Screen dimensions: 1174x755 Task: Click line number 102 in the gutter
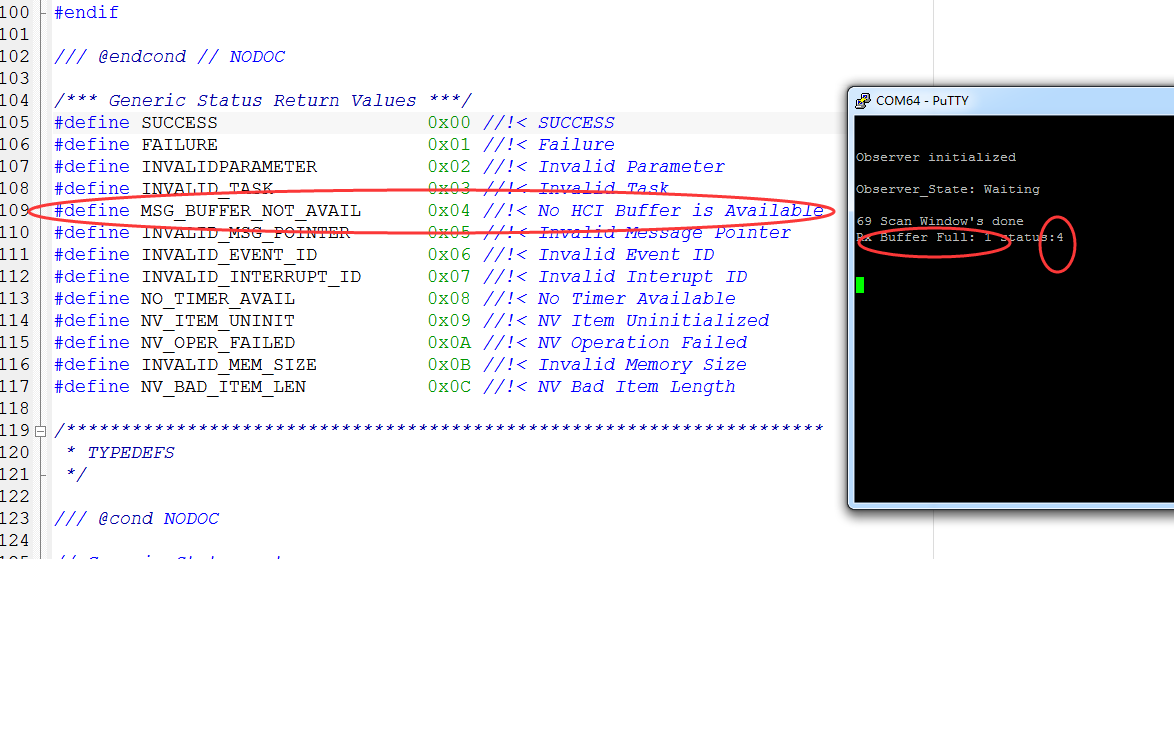pos(15,56)
